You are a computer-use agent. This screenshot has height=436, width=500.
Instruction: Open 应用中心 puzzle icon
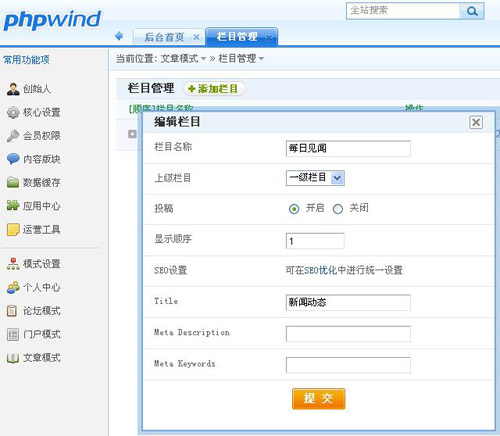[13, 206]
